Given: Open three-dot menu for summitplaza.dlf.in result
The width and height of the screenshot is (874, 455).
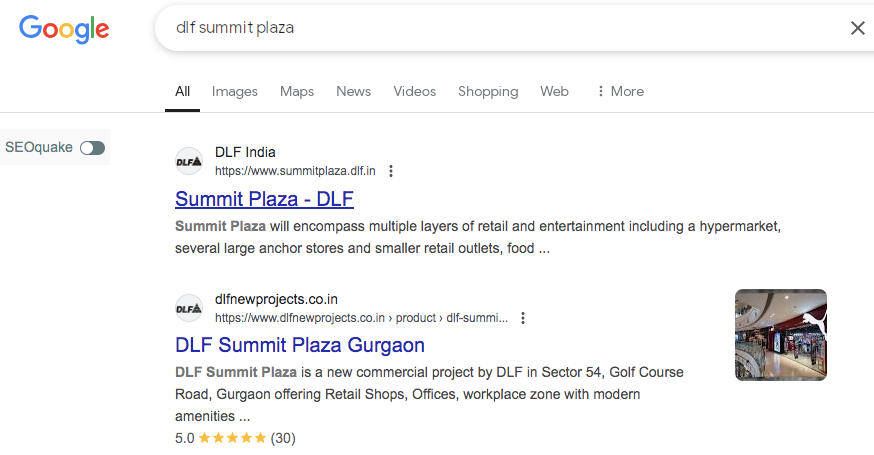Looking at the screenshot, I should pyautogui.click(x=391, y=171).
